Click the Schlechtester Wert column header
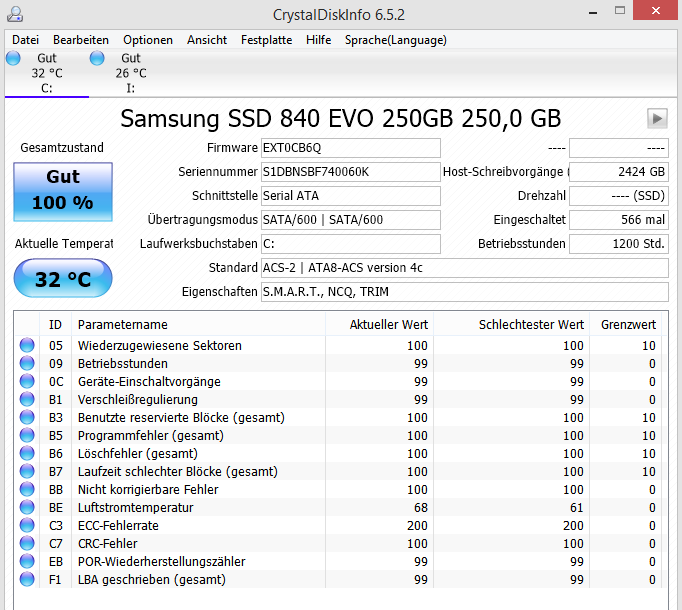682x610 pixels. coord(512,325)
